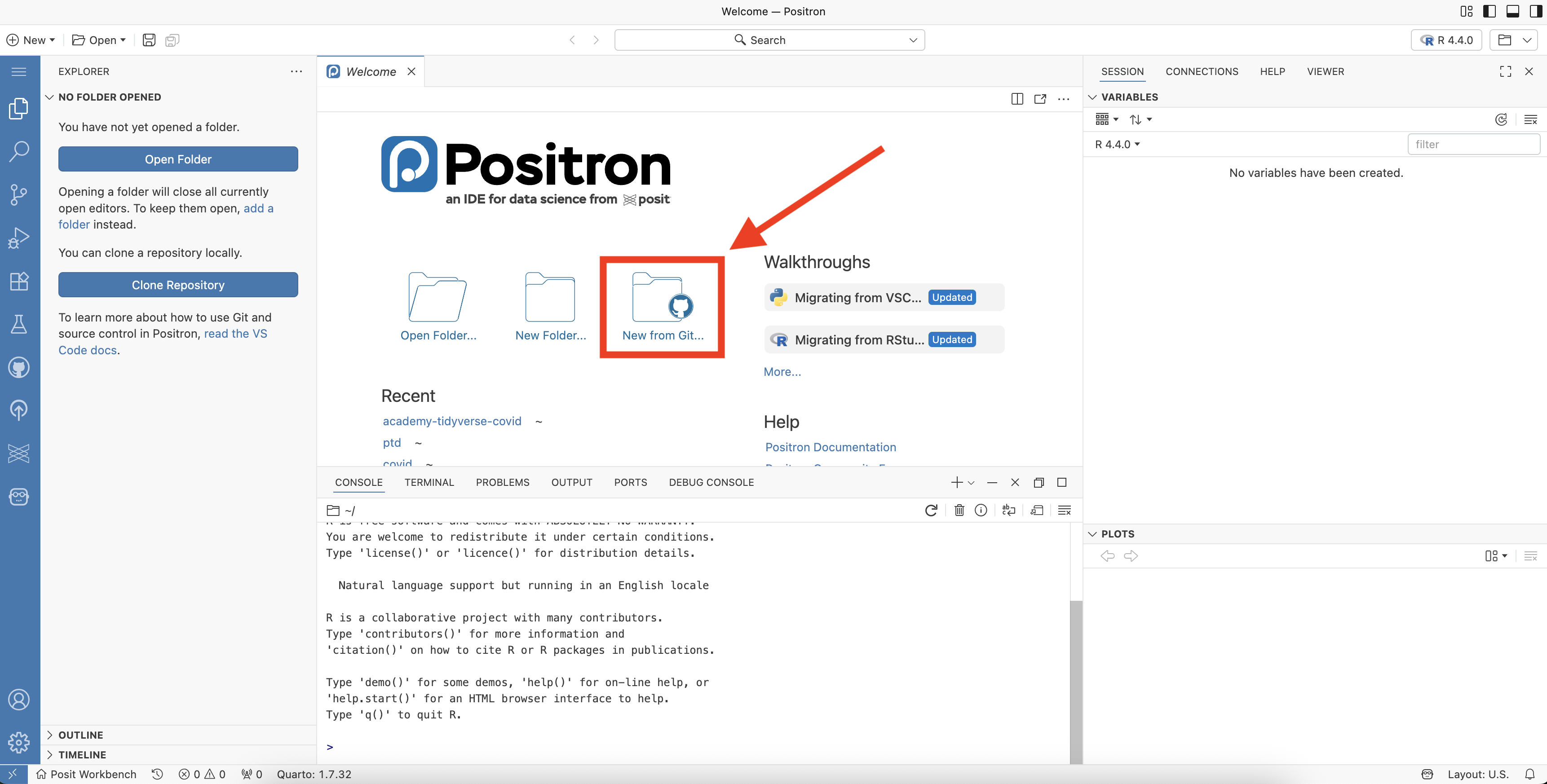Switch to the TERMINAL tab
The width and height of the screenshot is (1547, 784).
pyautogui.click(x=429, y=482)
